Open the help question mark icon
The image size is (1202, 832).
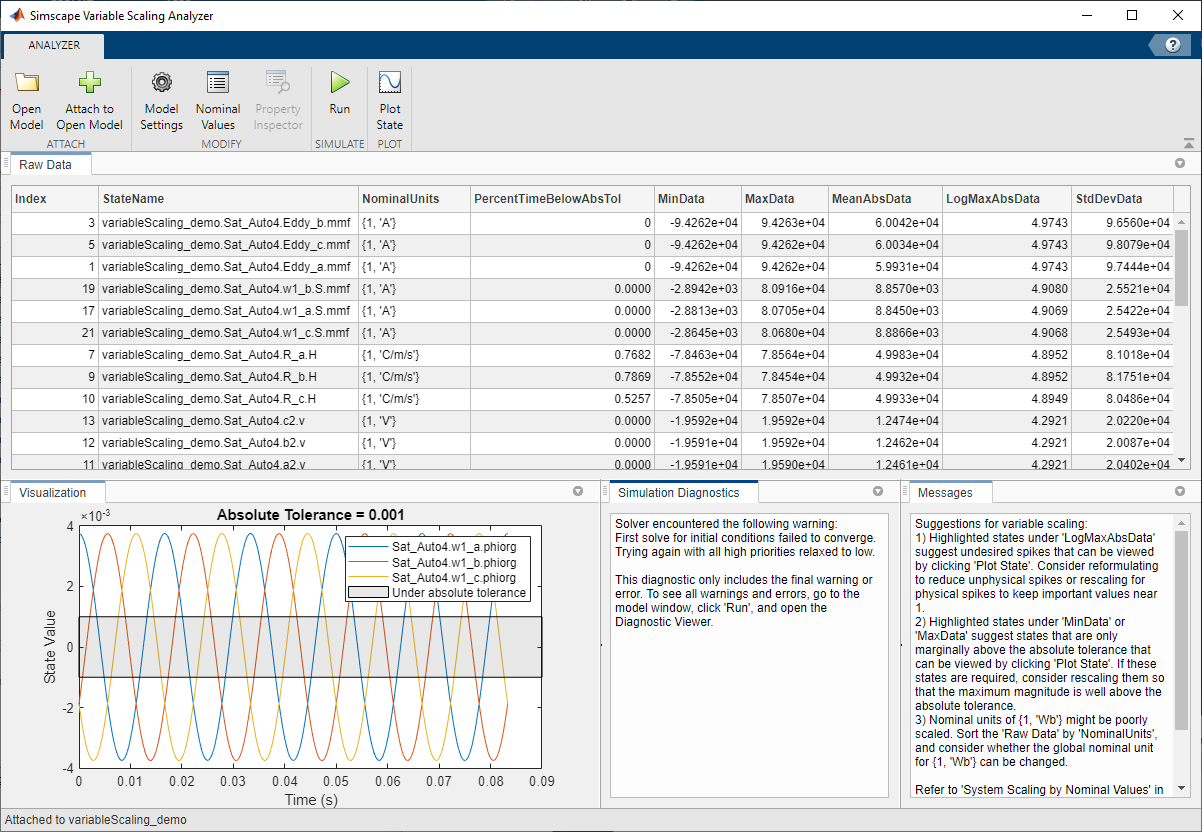click(1170, 45)
